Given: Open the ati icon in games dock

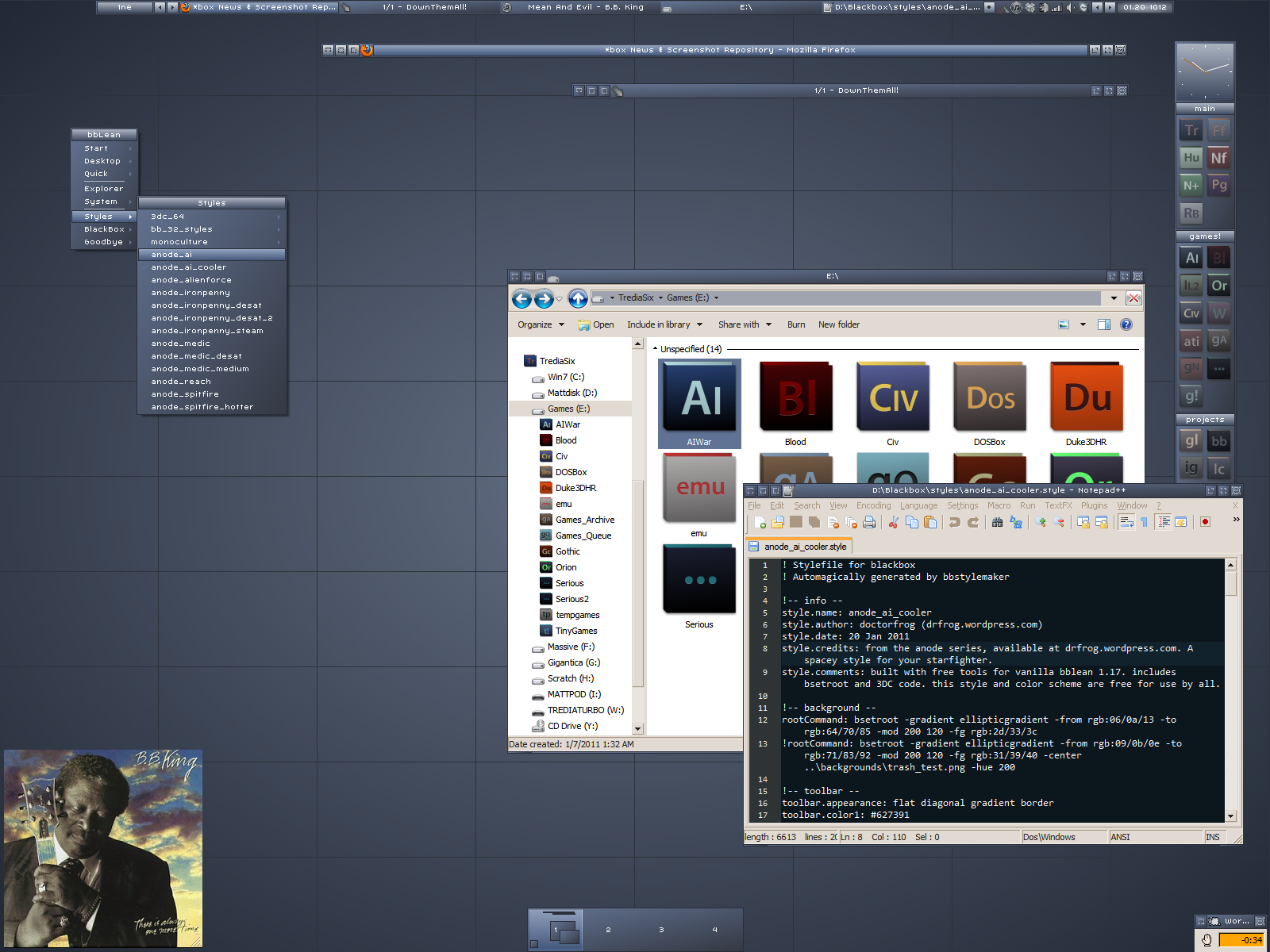Looking at the screenshot, I should point(1191,341).
